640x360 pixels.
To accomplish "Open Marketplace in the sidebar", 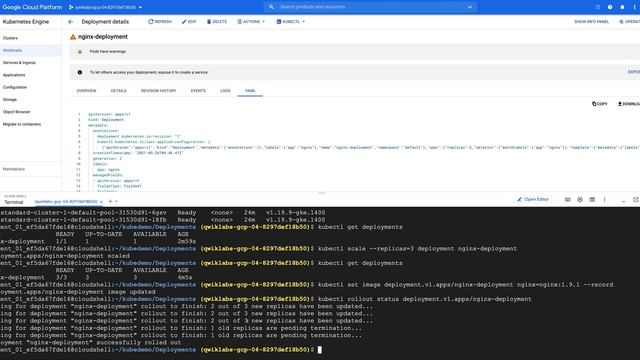I will (14, 169).
